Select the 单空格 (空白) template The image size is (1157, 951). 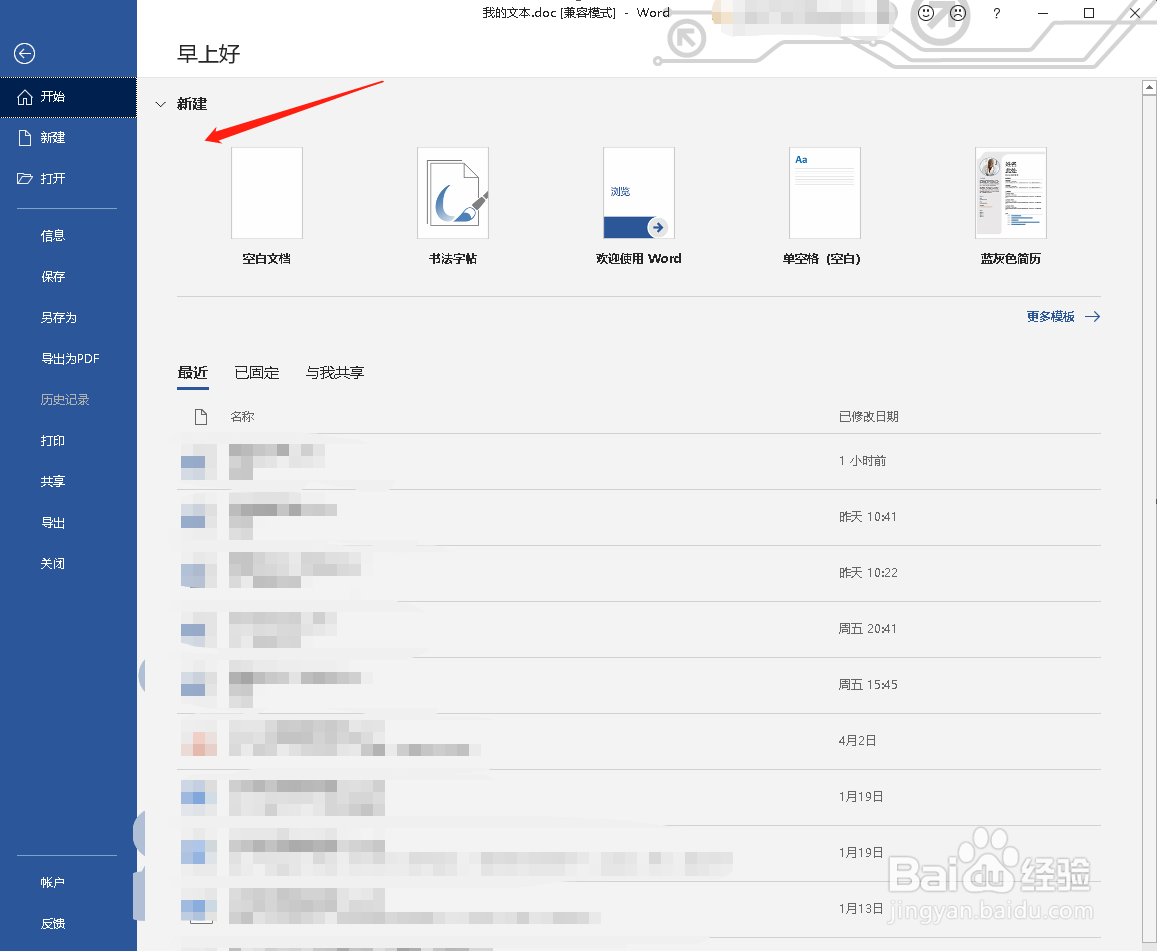[822, 206]
